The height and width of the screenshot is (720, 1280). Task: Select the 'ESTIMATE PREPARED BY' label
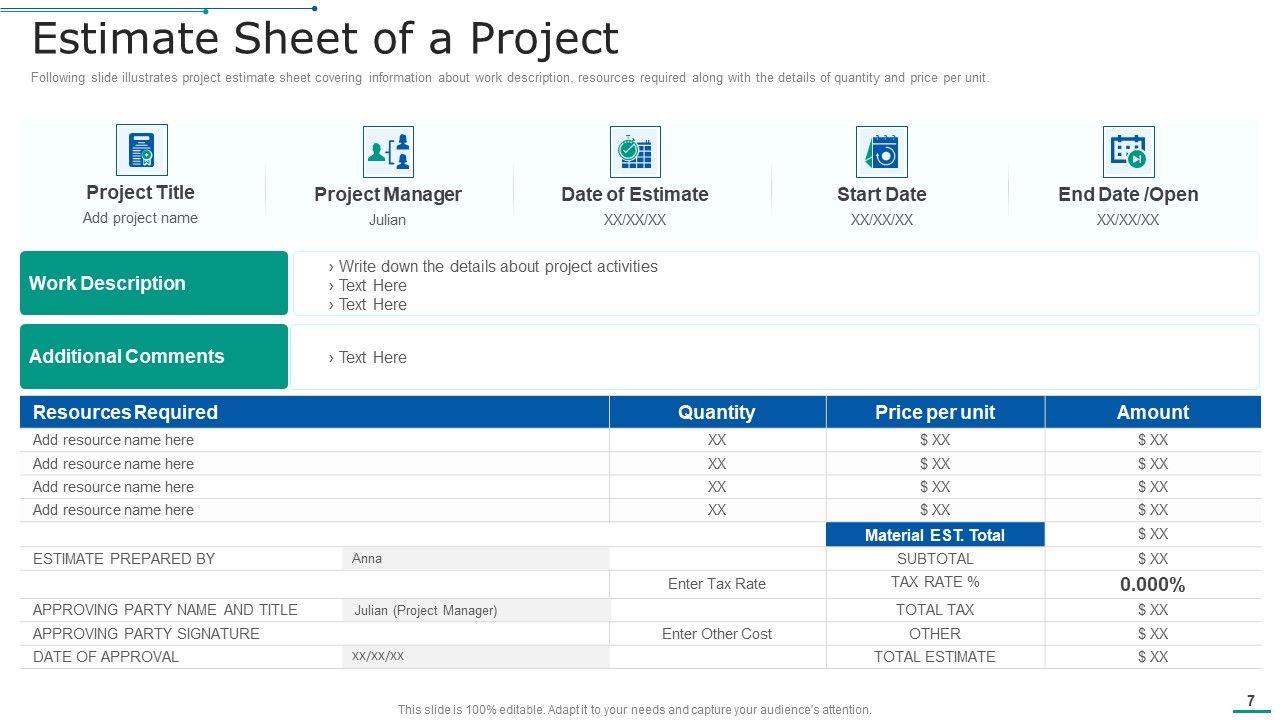124,559
